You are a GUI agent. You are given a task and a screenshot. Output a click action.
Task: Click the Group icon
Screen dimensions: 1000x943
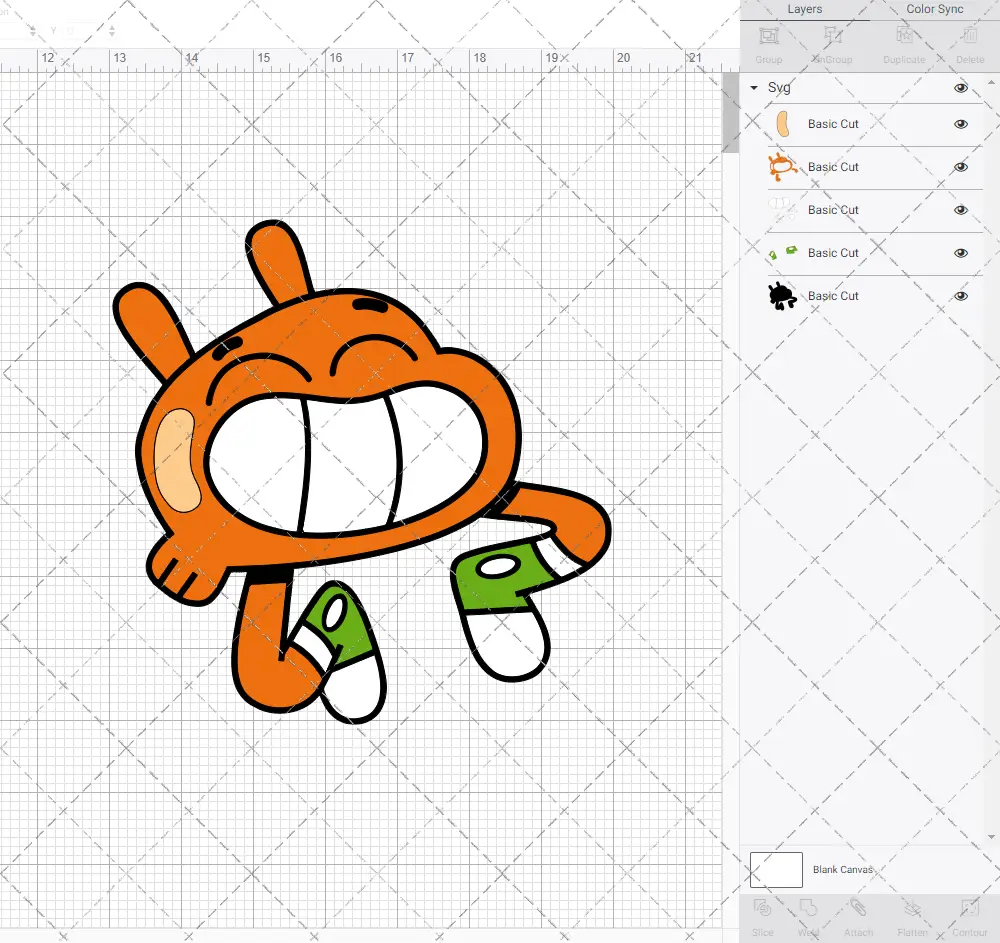point(768,36)
